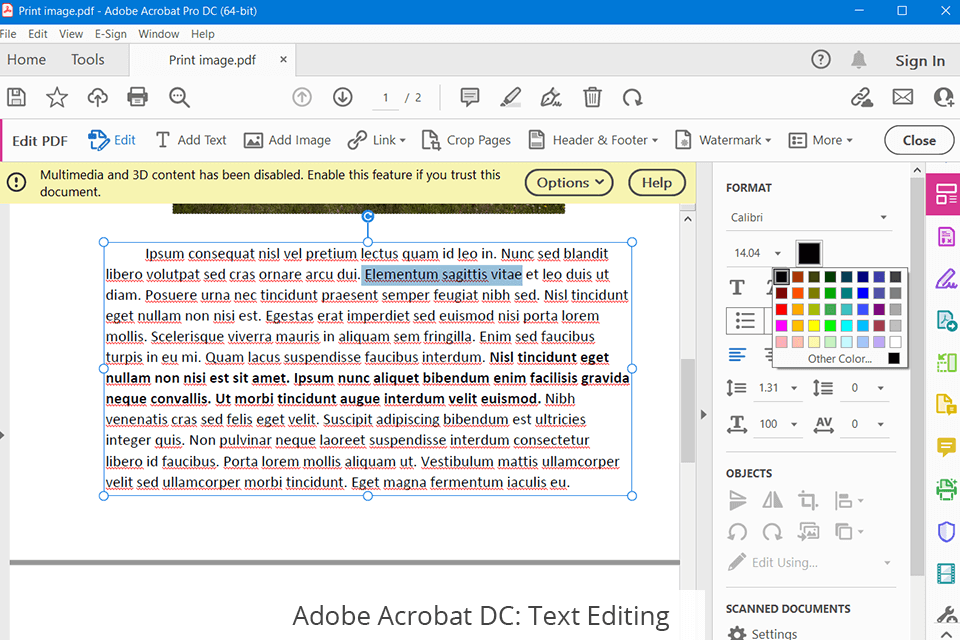This screenshot has width=960, height=640.
Task: Open the Window menu
Action: (x=159, y=34)
